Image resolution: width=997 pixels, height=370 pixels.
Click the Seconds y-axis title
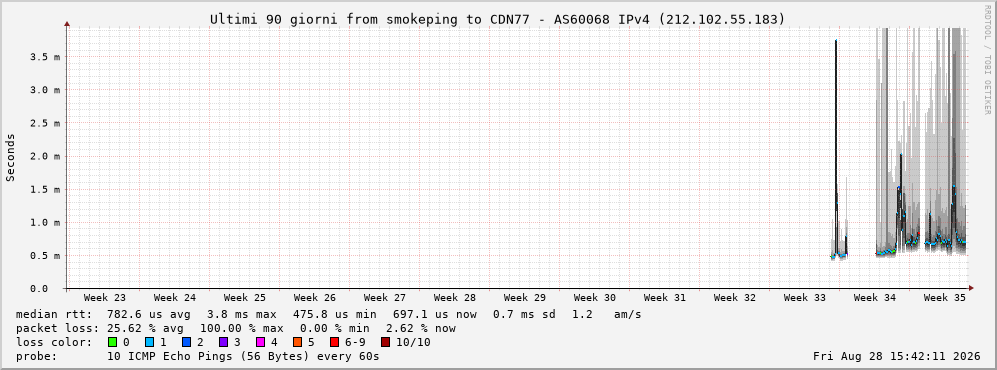click(x=11, y=158)
